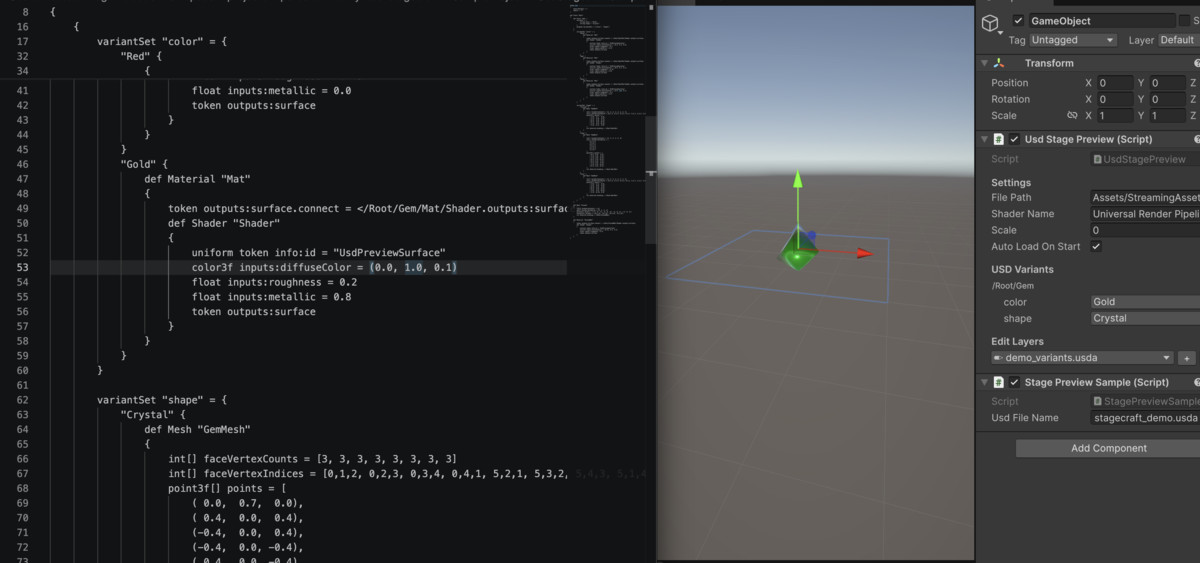This screenshot has width=1200, height=563.
Task: Click the Add Component button
Action: coord(1108,448)
